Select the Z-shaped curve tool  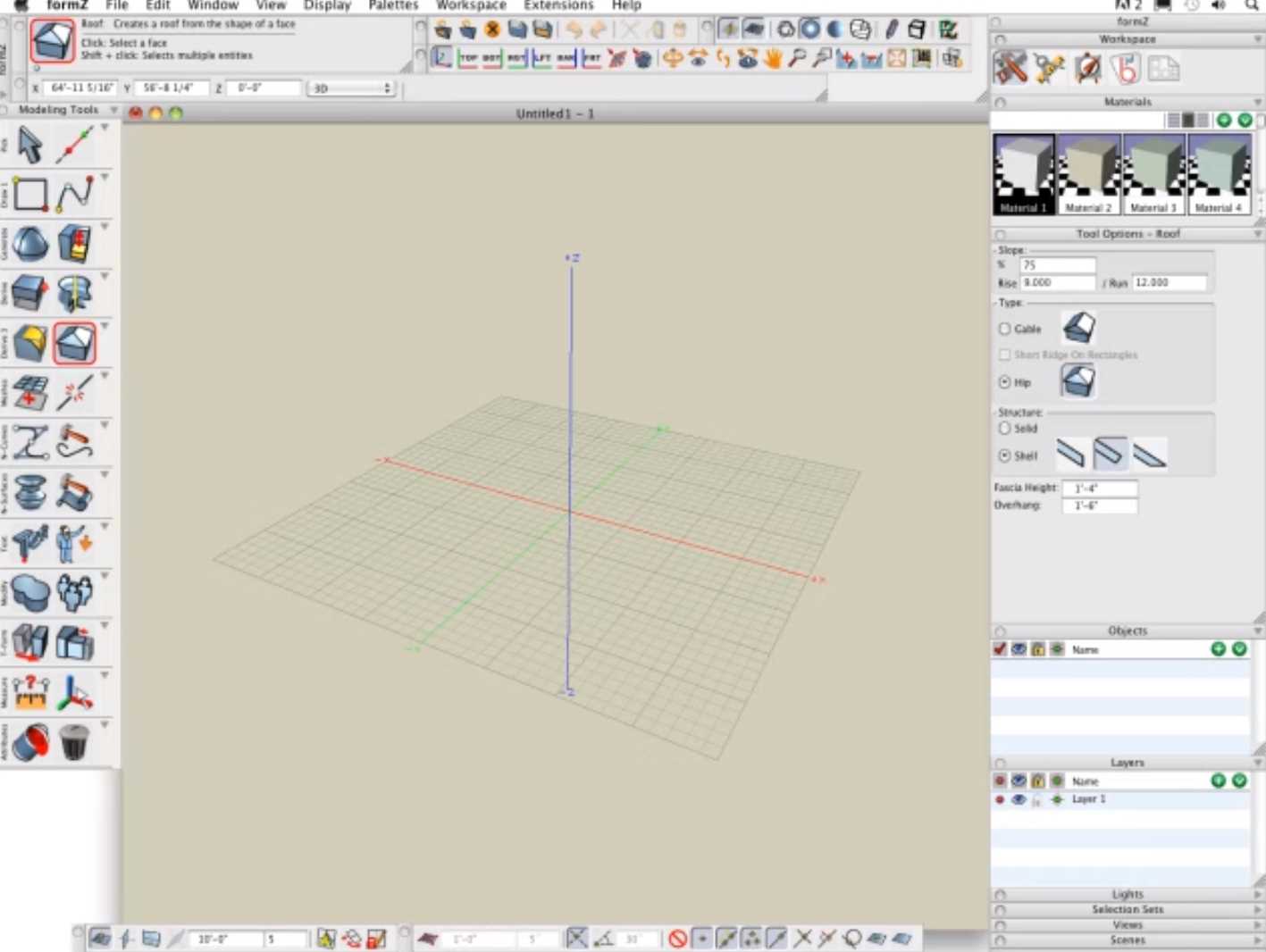point(30,443)
